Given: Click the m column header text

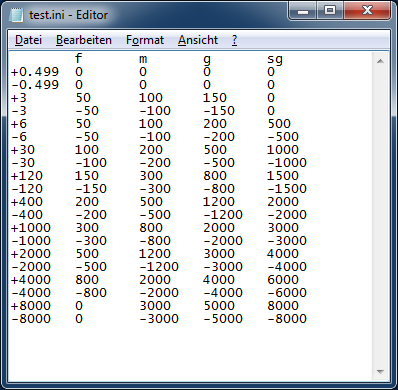Looking at the screenshot, I should pyautogui.click(x=143, y=59).
